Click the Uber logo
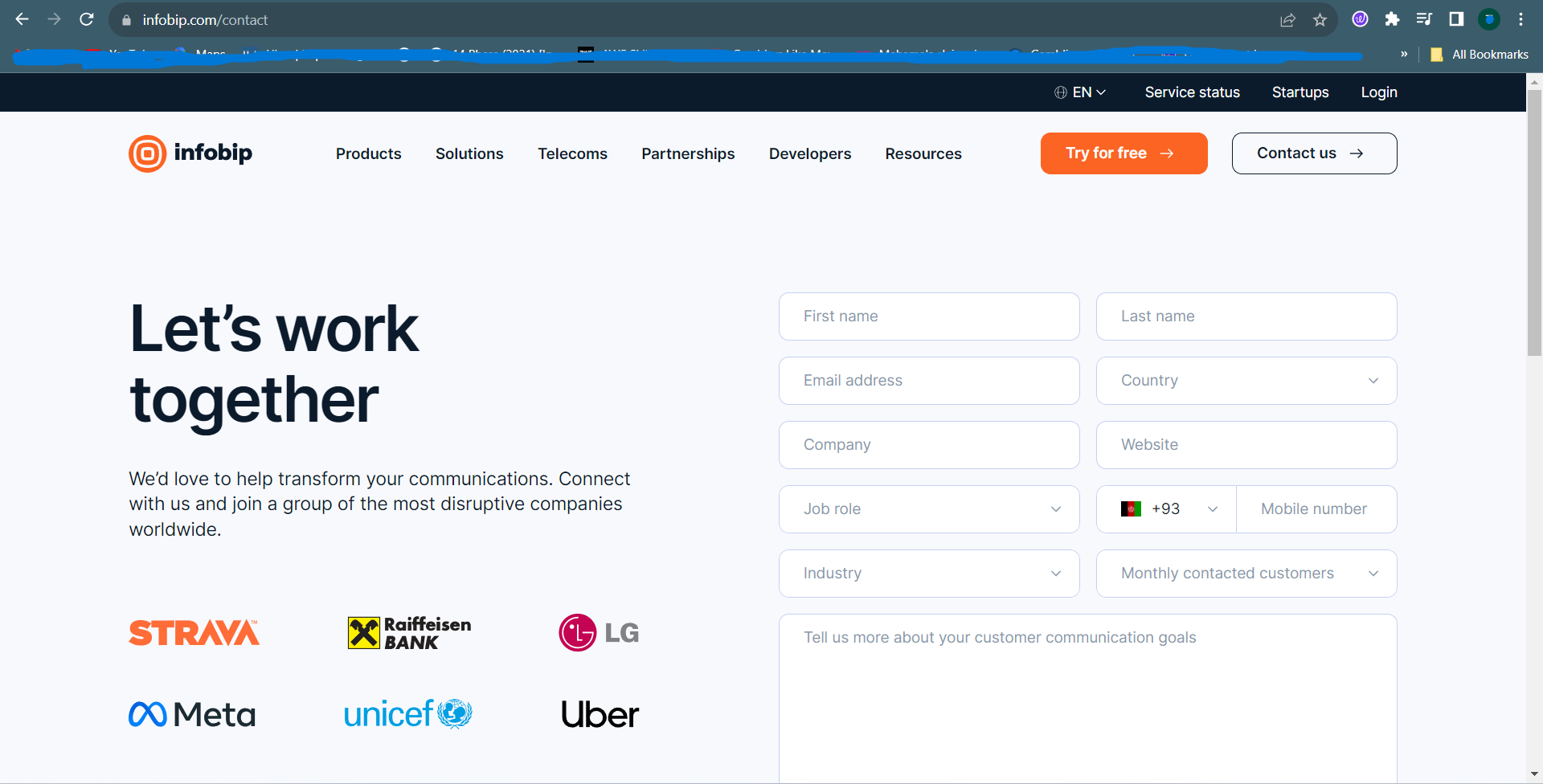The height and width of the screenshot is (784, 1543). 600,714
